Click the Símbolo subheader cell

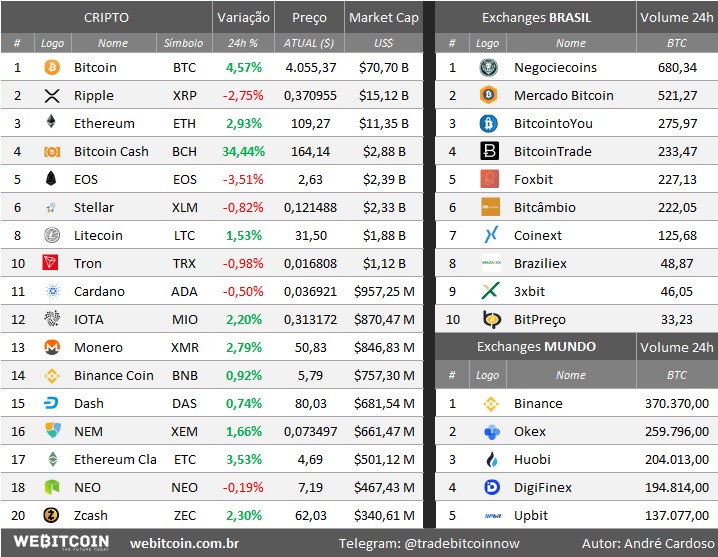(x=184, y=43)
